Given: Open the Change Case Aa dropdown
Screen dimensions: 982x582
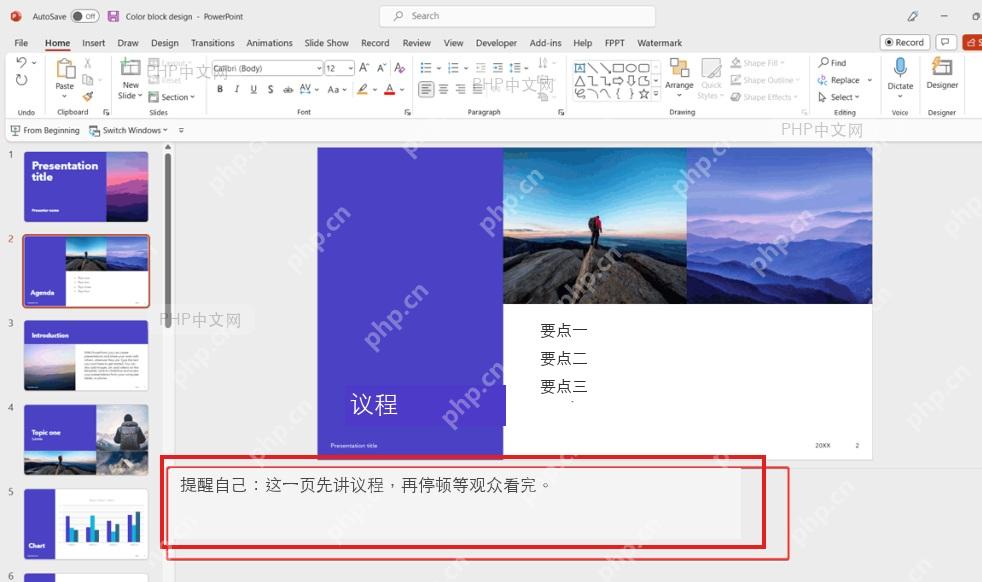Looking at the screenshot, I should tap(336, 90).
